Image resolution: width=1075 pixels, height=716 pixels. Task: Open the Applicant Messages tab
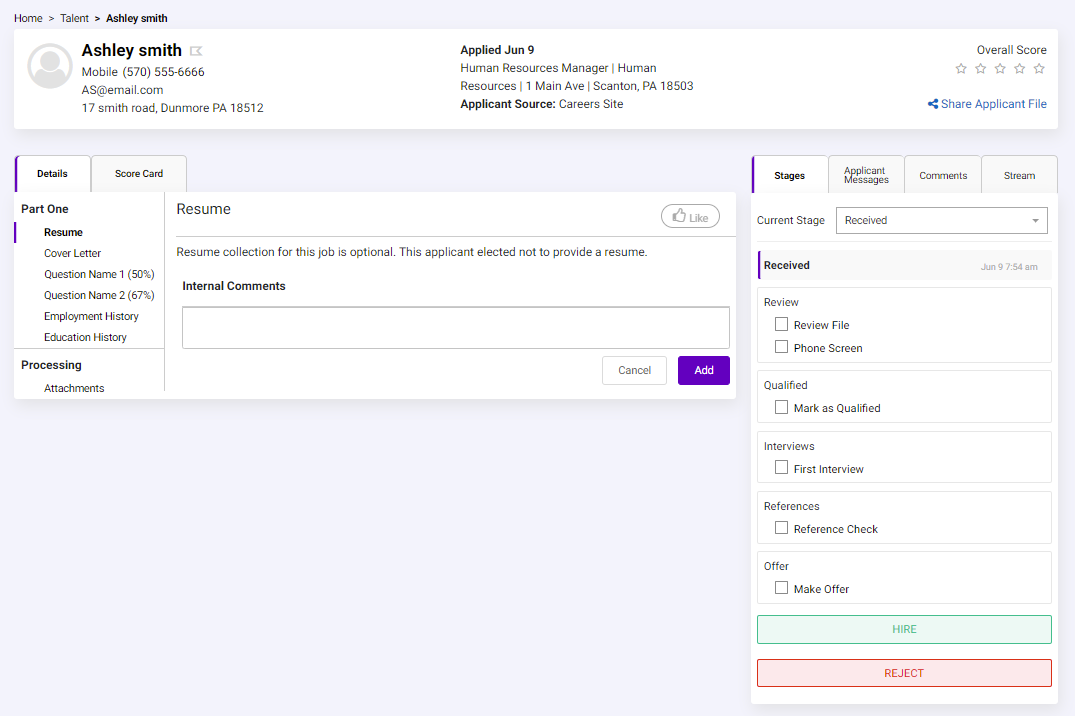[x=866, y=176]
